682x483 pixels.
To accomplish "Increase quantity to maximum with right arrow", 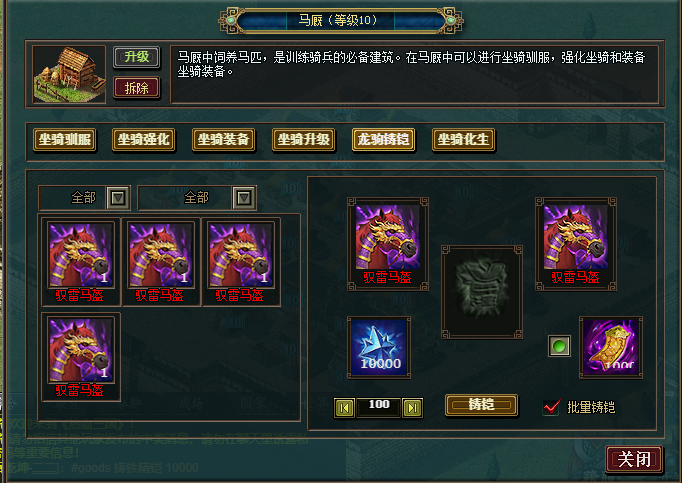I will point(412,408).
